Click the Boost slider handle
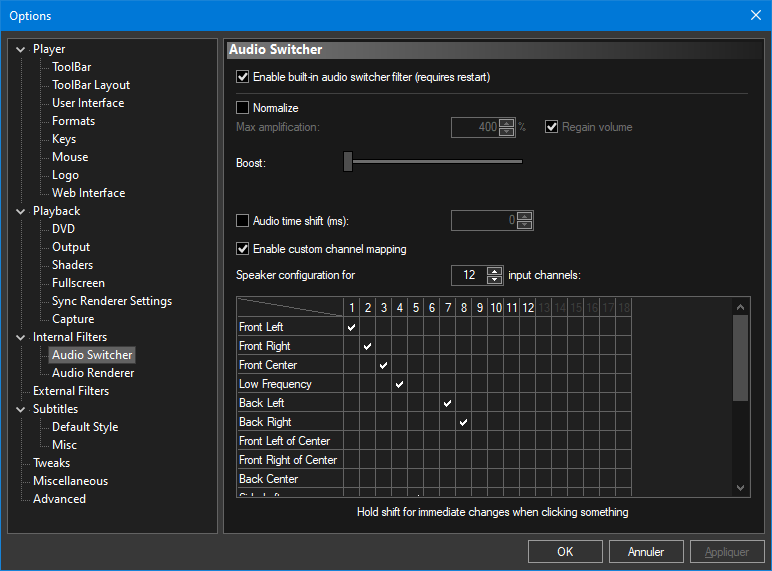This screenshot has height=571, width=772. [348, 161]
